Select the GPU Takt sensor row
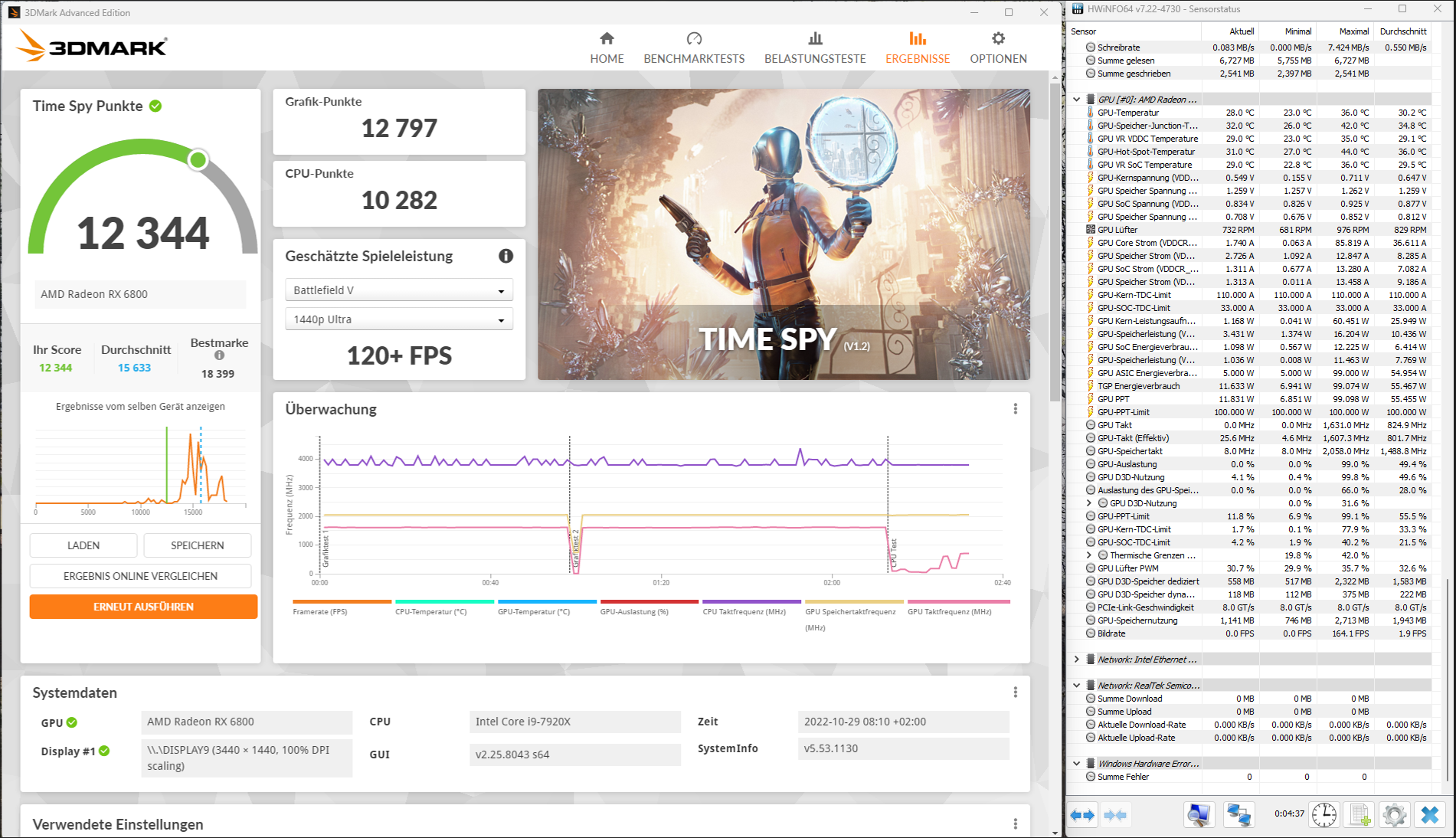 coord(1249,425)
